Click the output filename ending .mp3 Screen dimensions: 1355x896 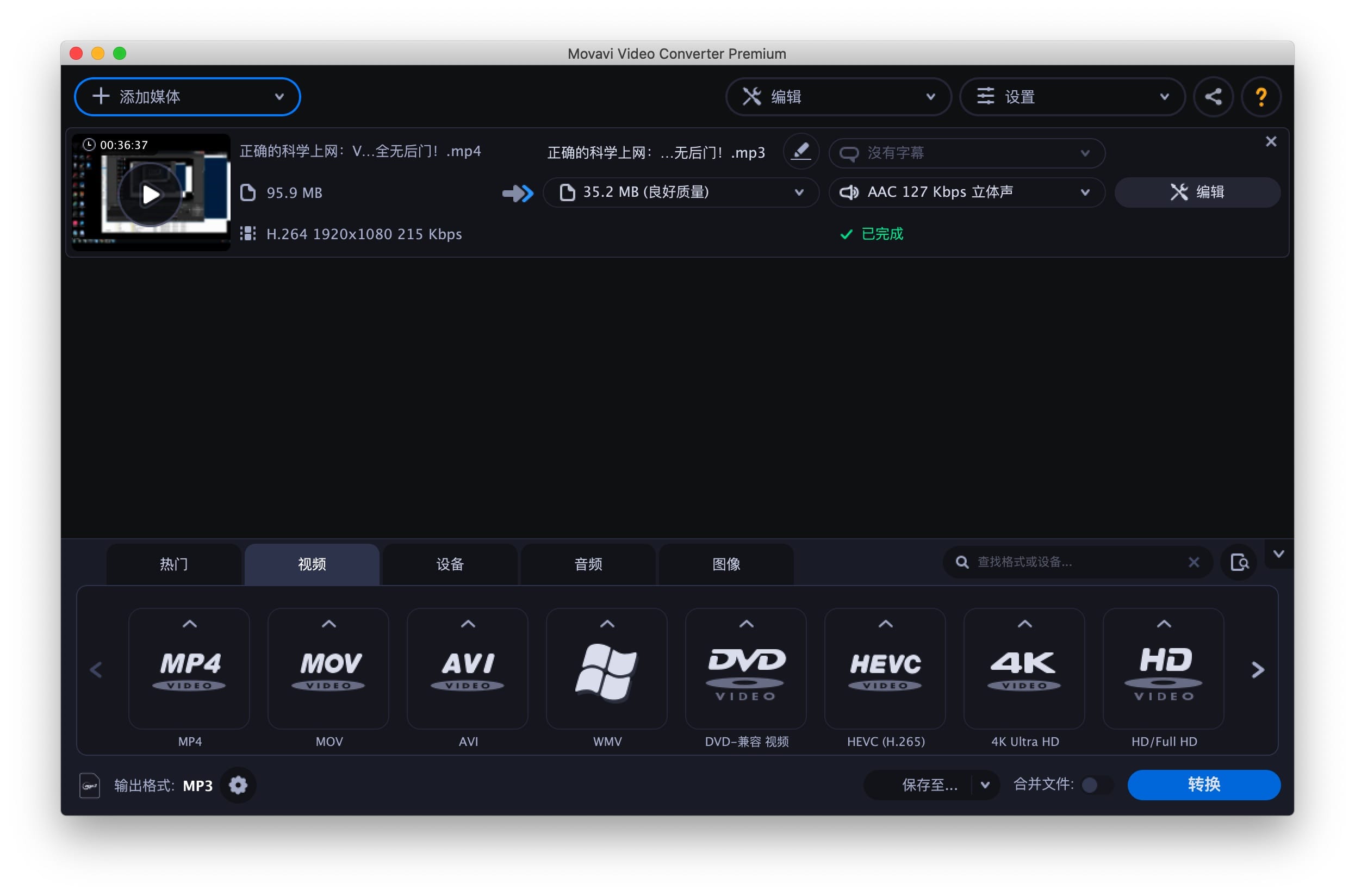pyautogui.click(x=656, y=153)
